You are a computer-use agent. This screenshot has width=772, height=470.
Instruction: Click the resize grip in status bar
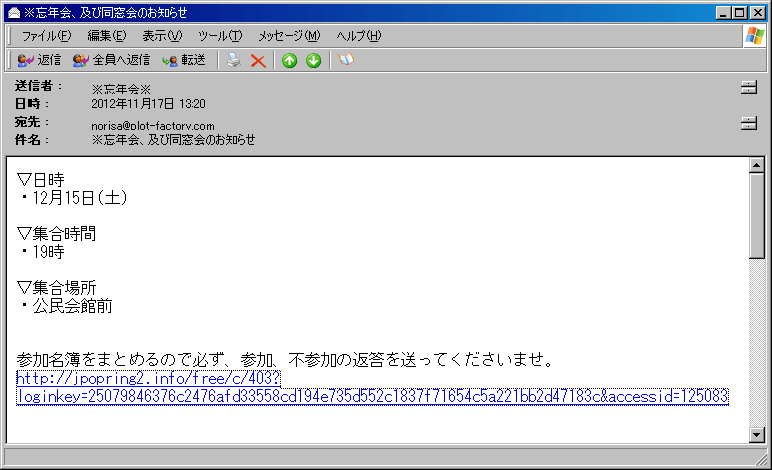tap(762, 460)
